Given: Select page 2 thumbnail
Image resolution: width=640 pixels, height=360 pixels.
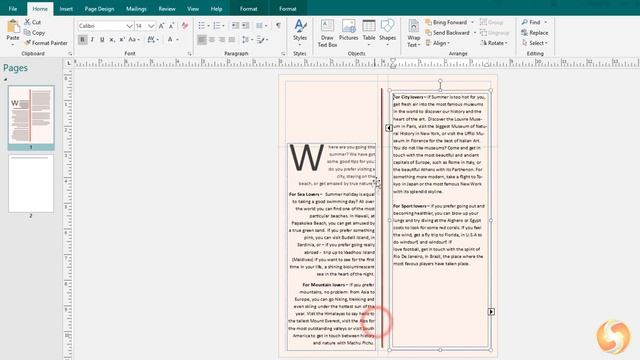Looking at the screenshot, I should [31, 183].
